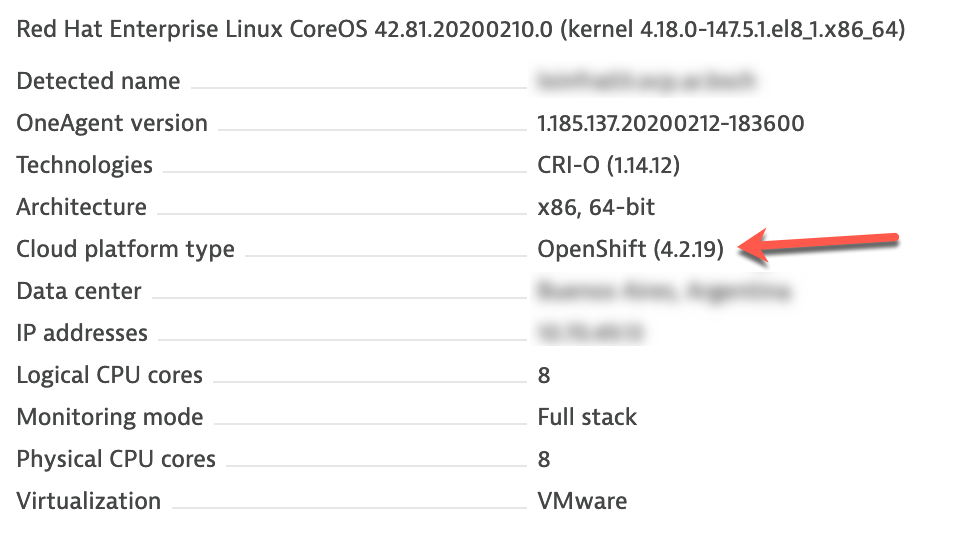The image size is (956, 538).
Task: Click the CRI-O (1.14.12) technology value
Action: coord(609,165)
